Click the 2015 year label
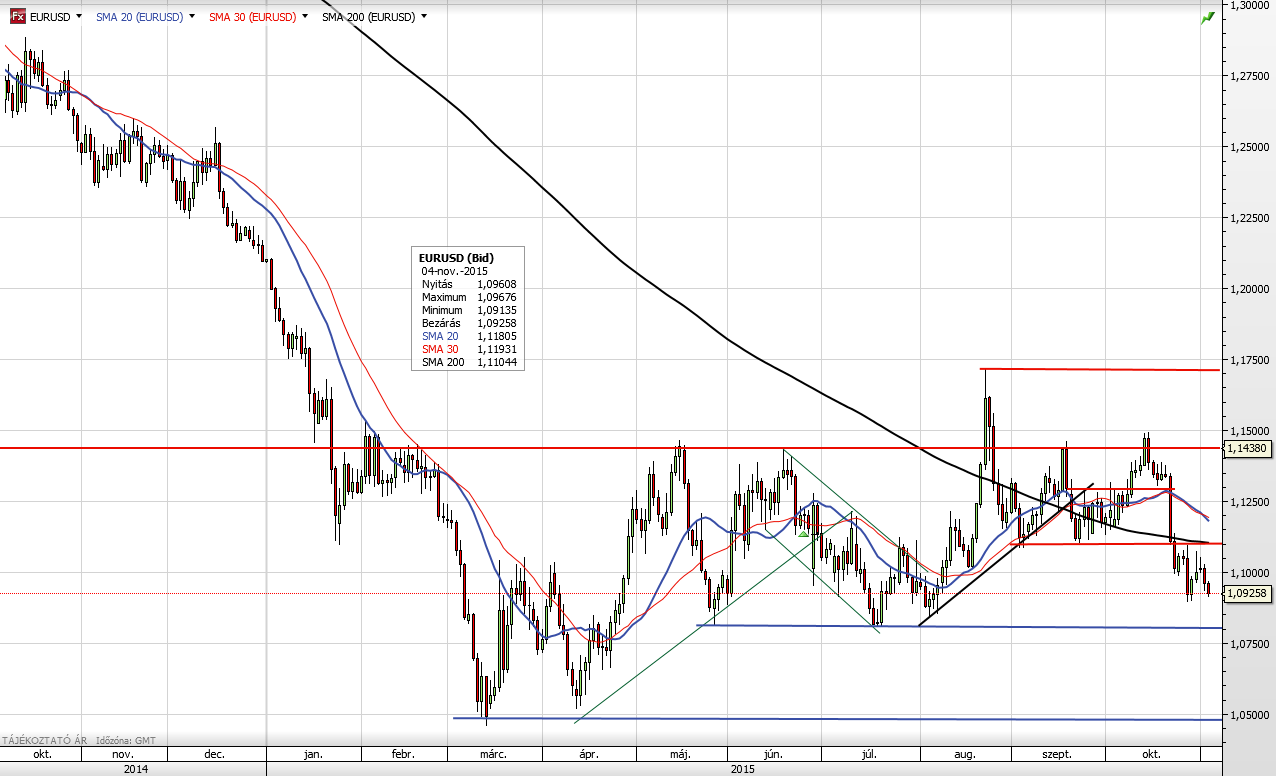This screenshot has height=776, width=1276. click(743, 769)
